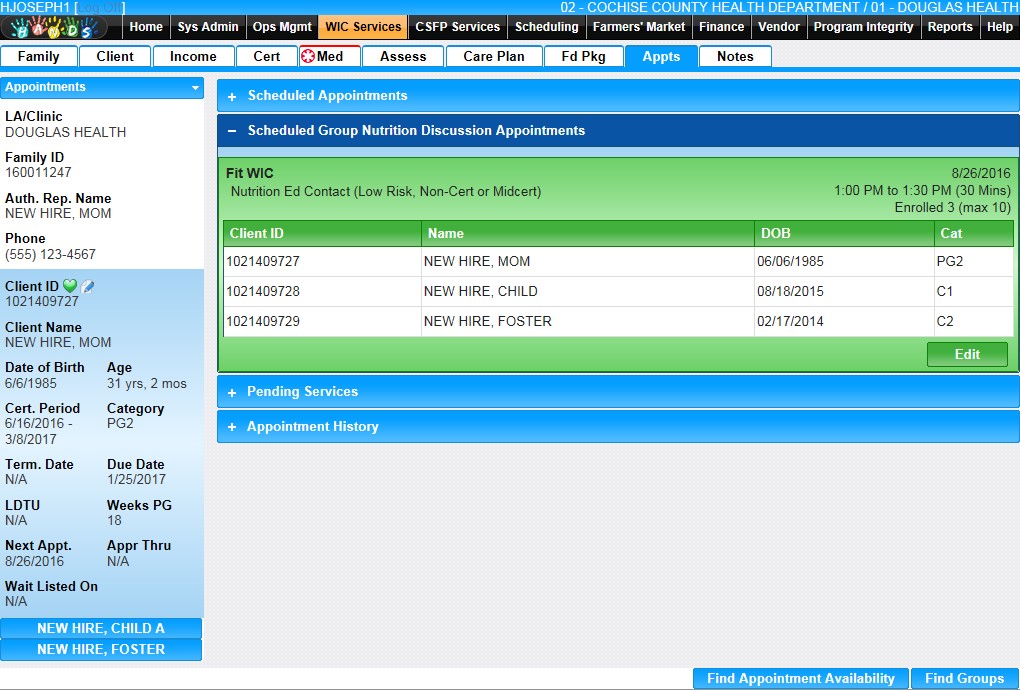
Task: Select family member NEW HIRE, CHILD A
Action: (x=101, y=628)
